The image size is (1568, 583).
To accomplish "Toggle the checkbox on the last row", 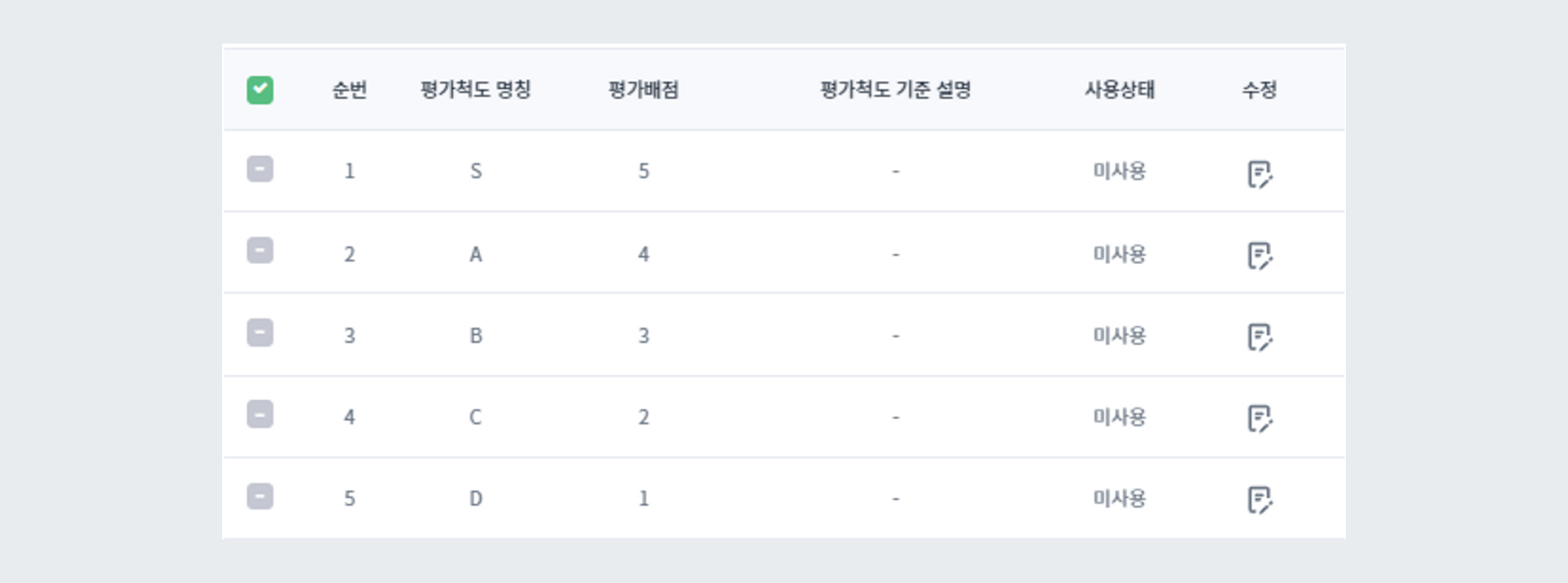I will pos(260,498).
